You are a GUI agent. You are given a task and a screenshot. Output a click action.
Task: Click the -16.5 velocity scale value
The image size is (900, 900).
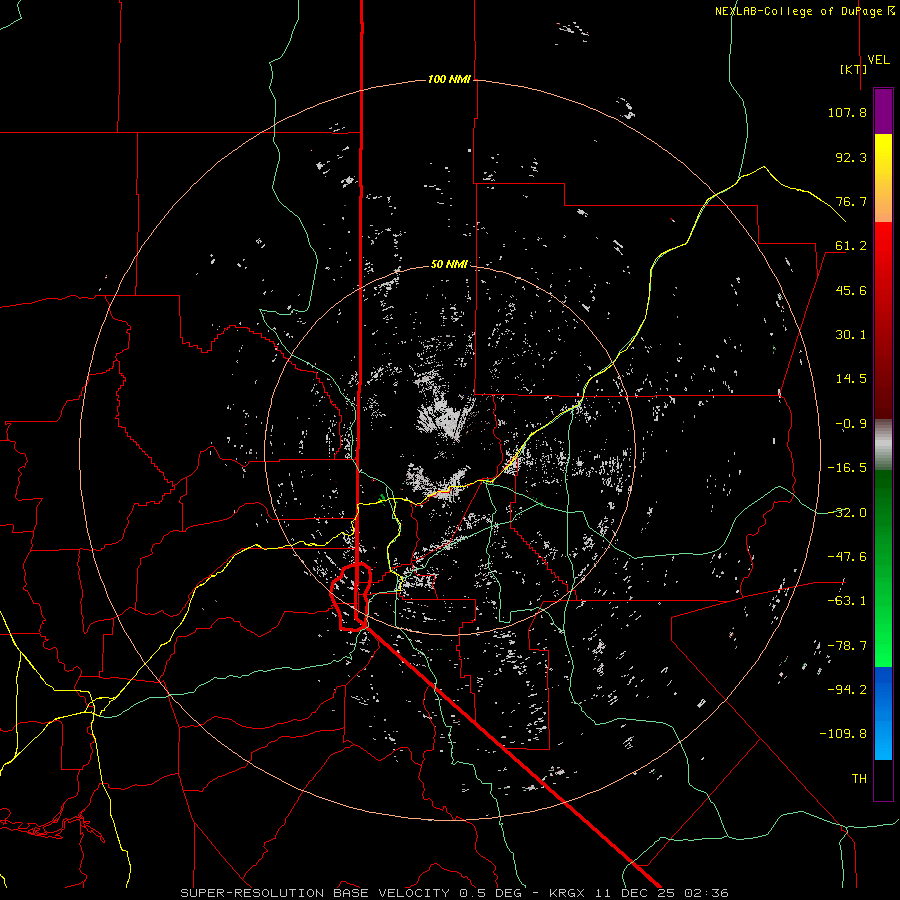(x=847, y=468)
